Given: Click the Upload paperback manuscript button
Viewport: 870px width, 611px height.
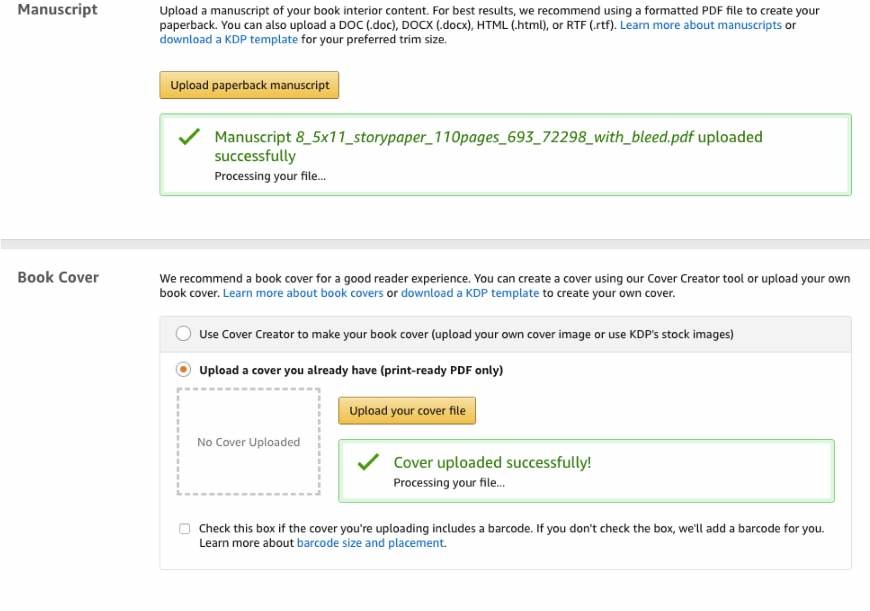Looking at the screenshot, I should (249, 85).
